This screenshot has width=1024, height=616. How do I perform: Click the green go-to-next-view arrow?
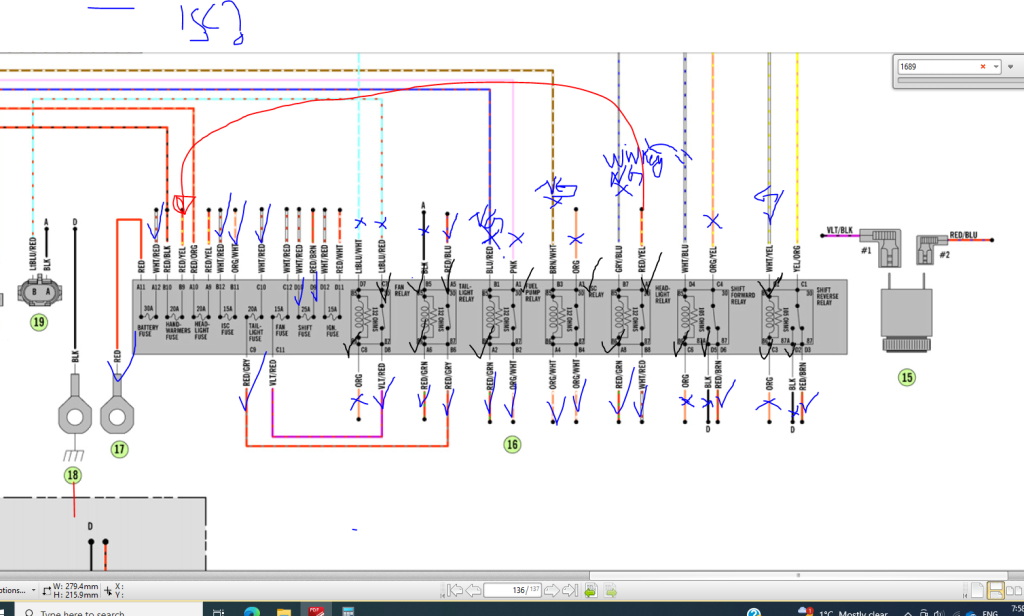pyautogui.click(x=610, y=591)
